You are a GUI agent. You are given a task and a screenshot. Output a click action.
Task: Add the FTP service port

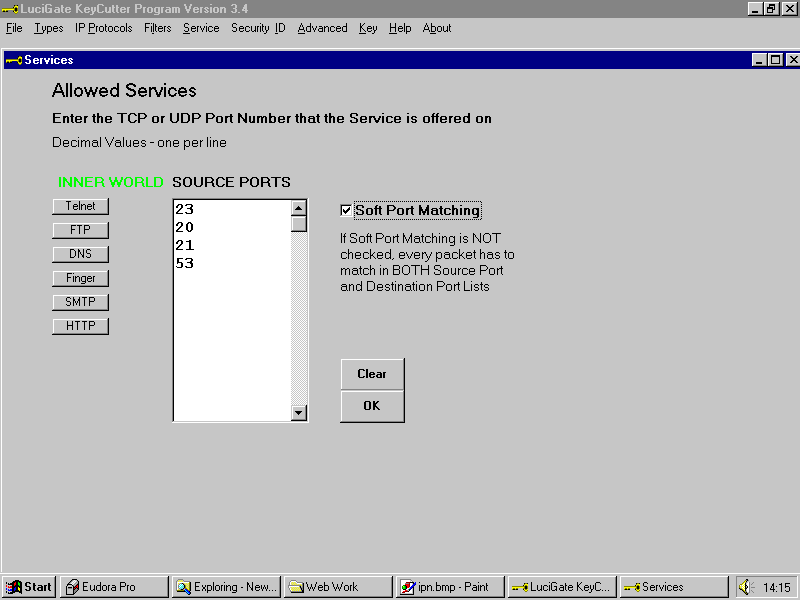(81, 230)
